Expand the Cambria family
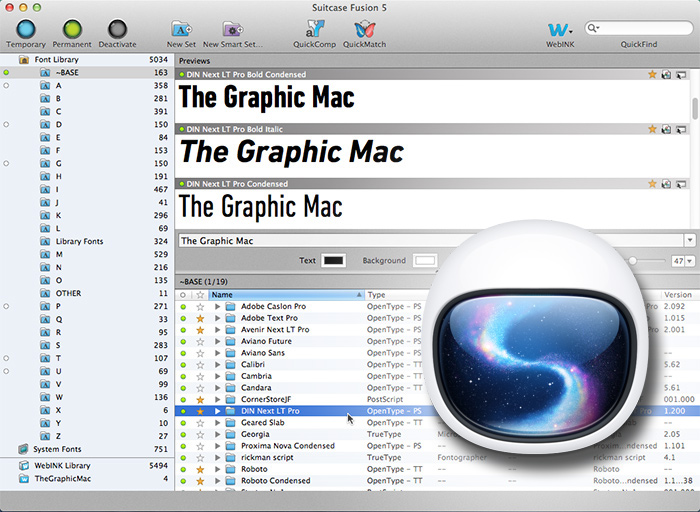This screenshot has height=512, width=700. pyautogui.click(x=217, y=376)
